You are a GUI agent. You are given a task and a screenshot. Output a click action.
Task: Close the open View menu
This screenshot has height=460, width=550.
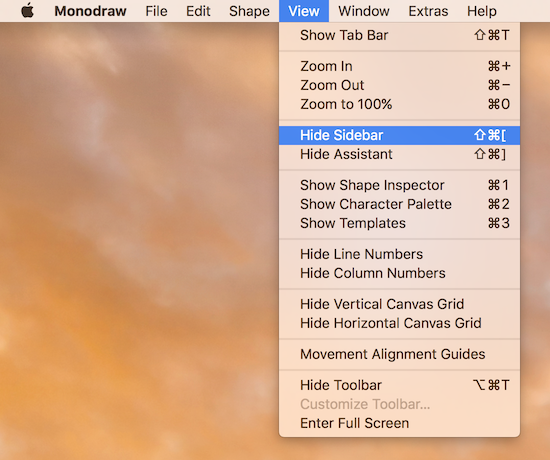[304, 11]
